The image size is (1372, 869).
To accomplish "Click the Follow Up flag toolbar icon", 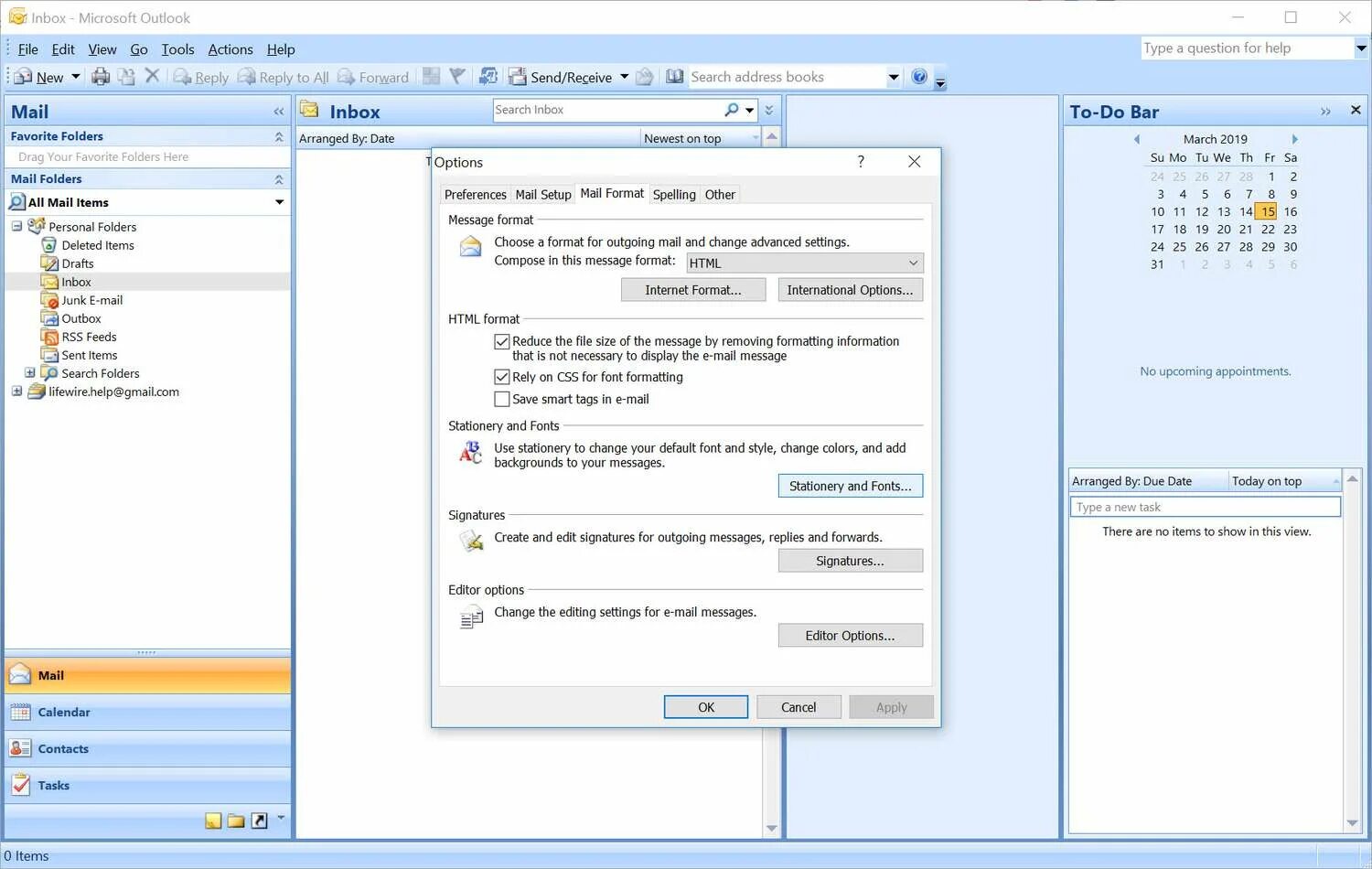I will 457,77.
